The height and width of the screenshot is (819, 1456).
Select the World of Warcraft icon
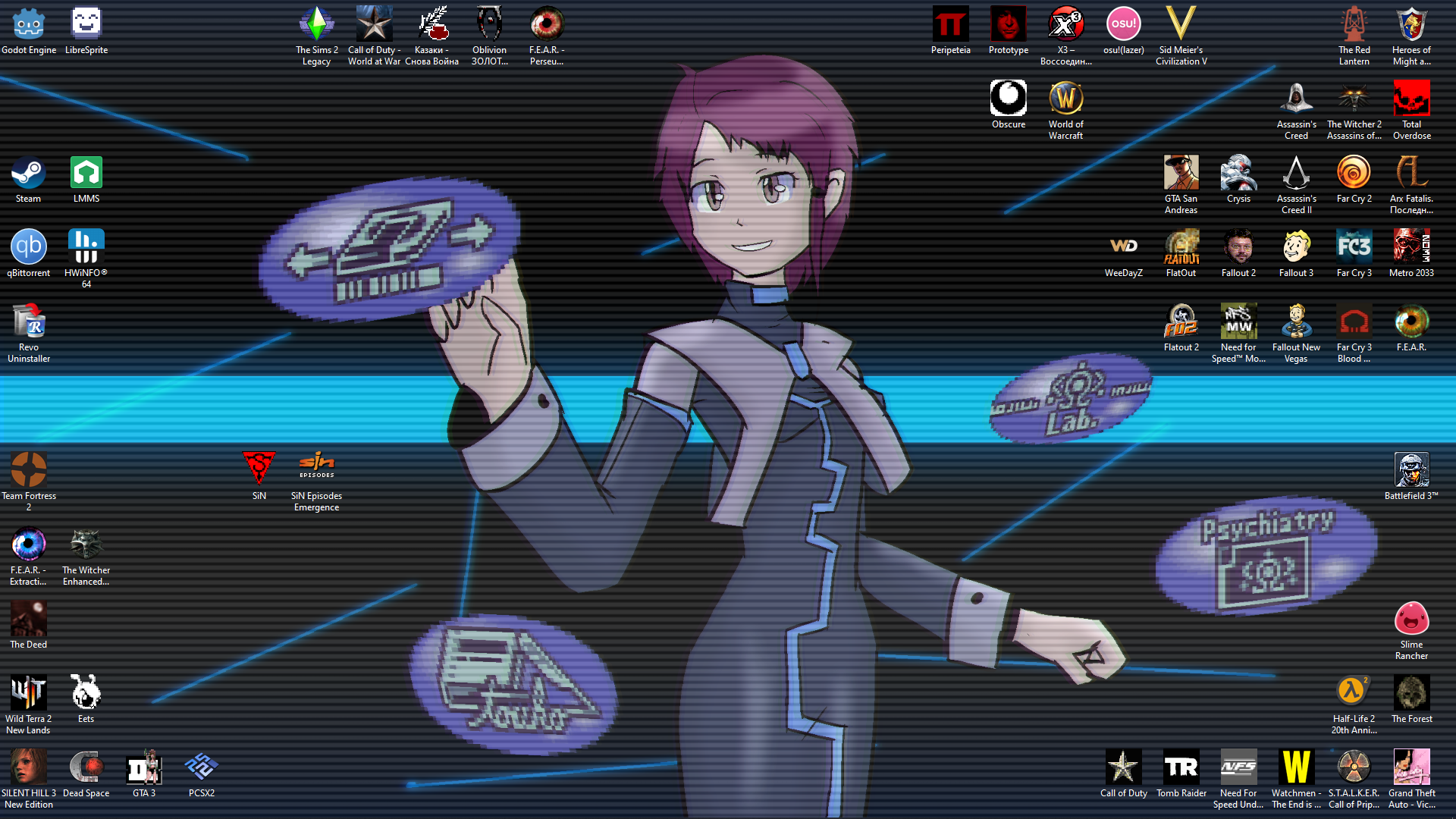tap(1066, 110)
